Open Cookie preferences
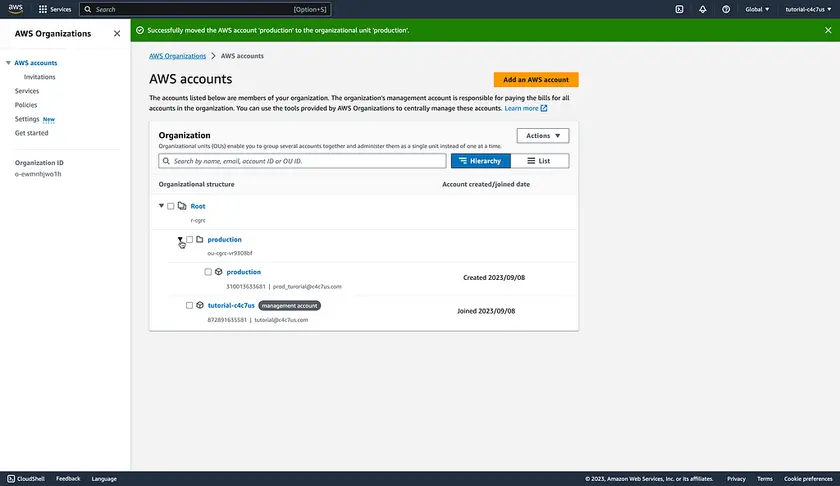This screenshot has width=840, height=486. 808,478
